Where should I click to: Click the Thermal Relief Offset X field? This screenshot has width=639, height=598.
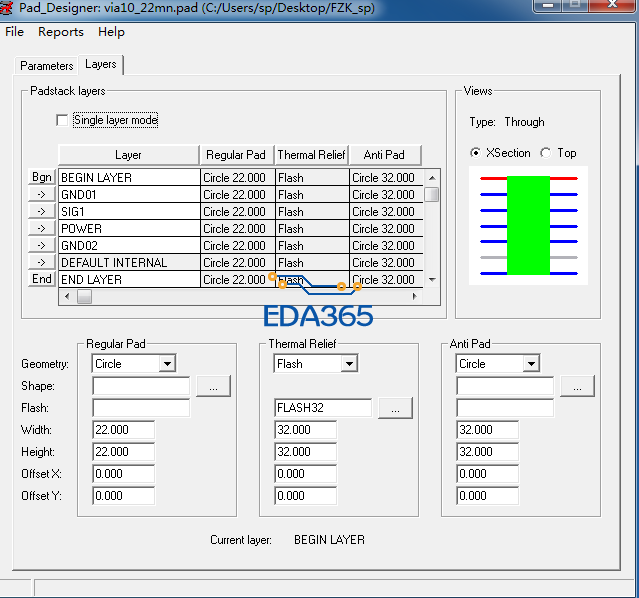(306, 474)
